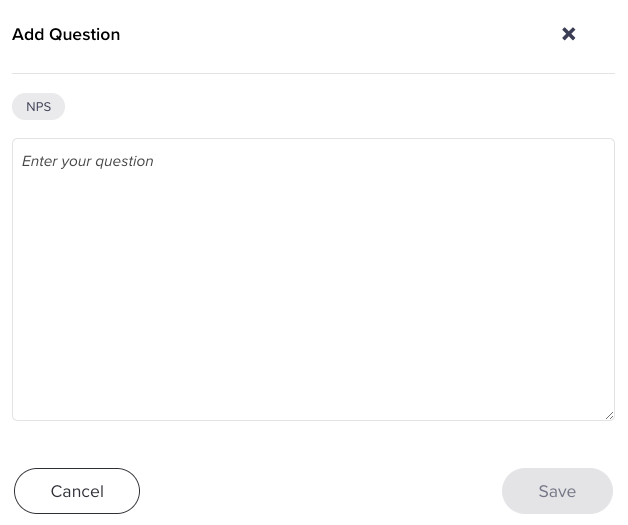Save the new NPS question
Image resolution: width=628 pixels, height=525 pixels.
point(557,491)
